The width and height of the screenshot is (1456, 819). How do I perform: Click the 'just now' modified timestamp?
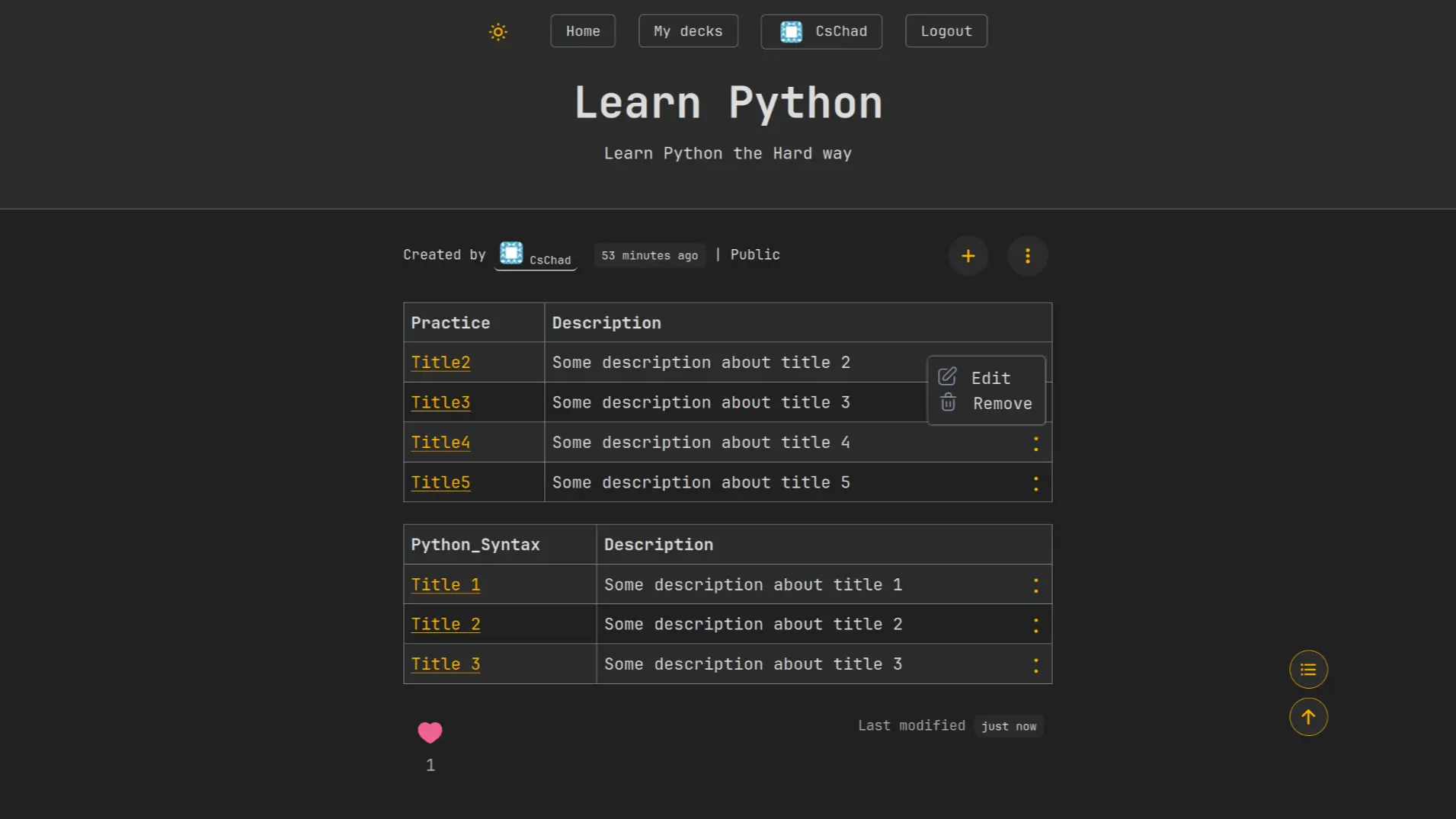1009,726
